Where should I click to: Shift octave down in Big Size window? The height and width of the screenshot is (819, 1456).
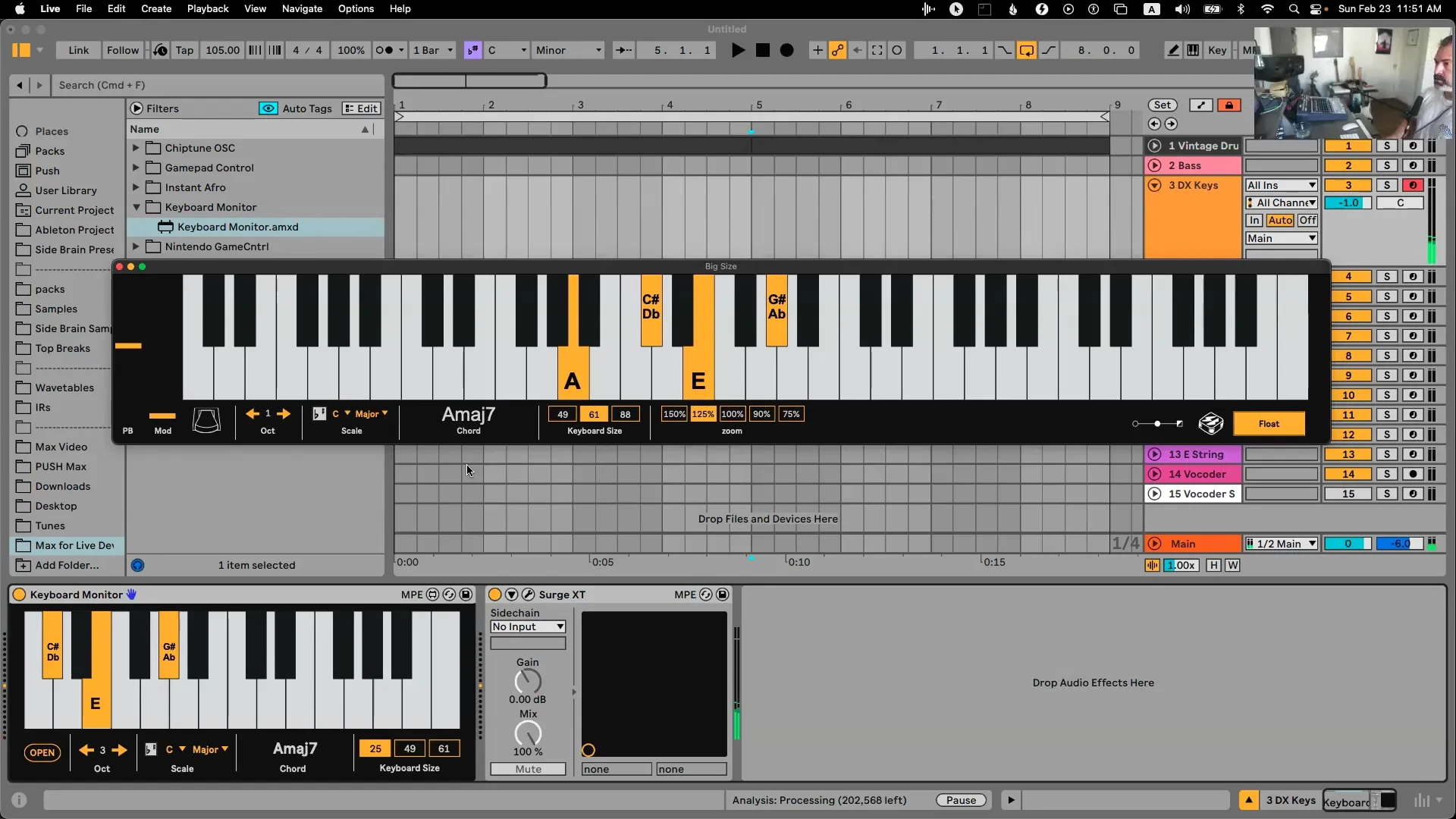[x=253, y=414]
